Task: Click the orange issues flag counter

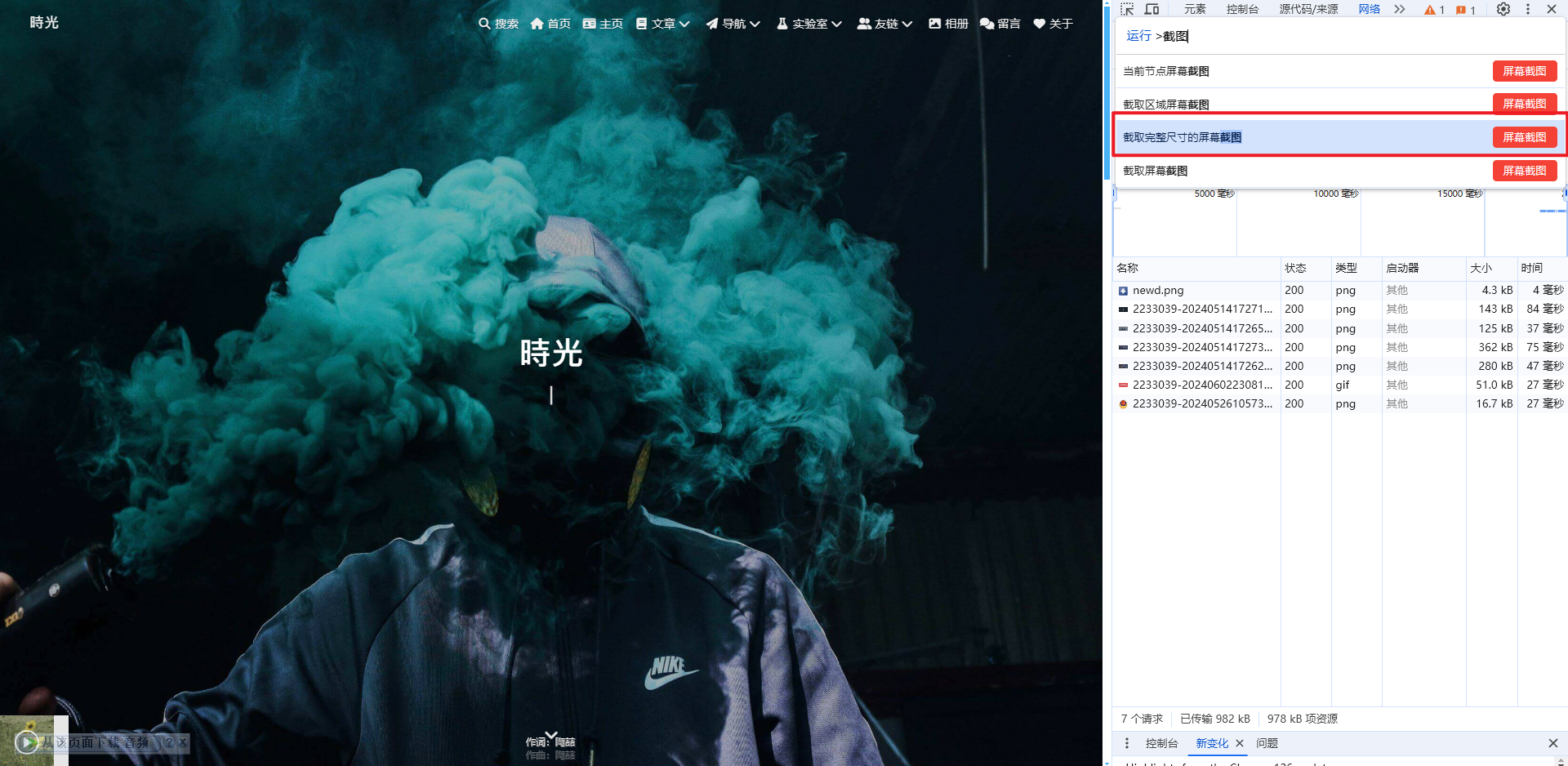Action: (x=1466, y=10)
